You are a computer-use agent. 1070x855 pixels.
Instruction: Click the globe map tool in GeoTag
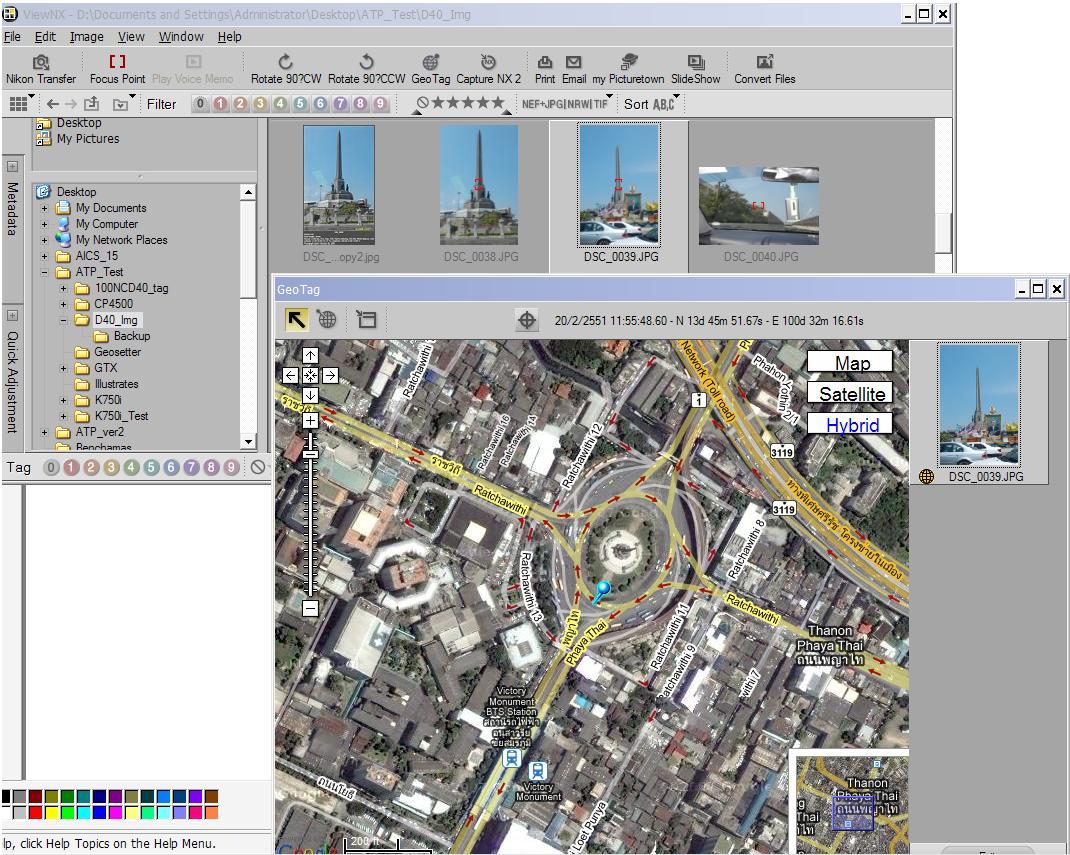click(x=327, y=319)
